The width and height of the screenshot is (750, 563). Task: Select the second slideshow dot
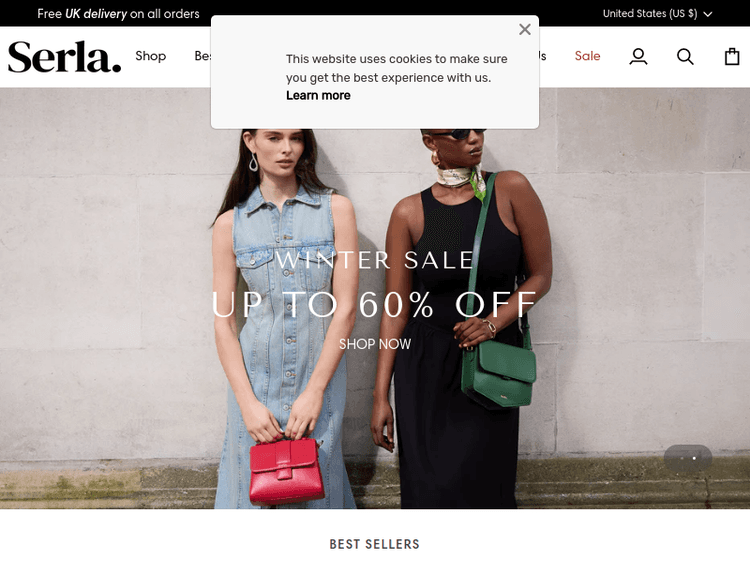[x=694, y=458]
